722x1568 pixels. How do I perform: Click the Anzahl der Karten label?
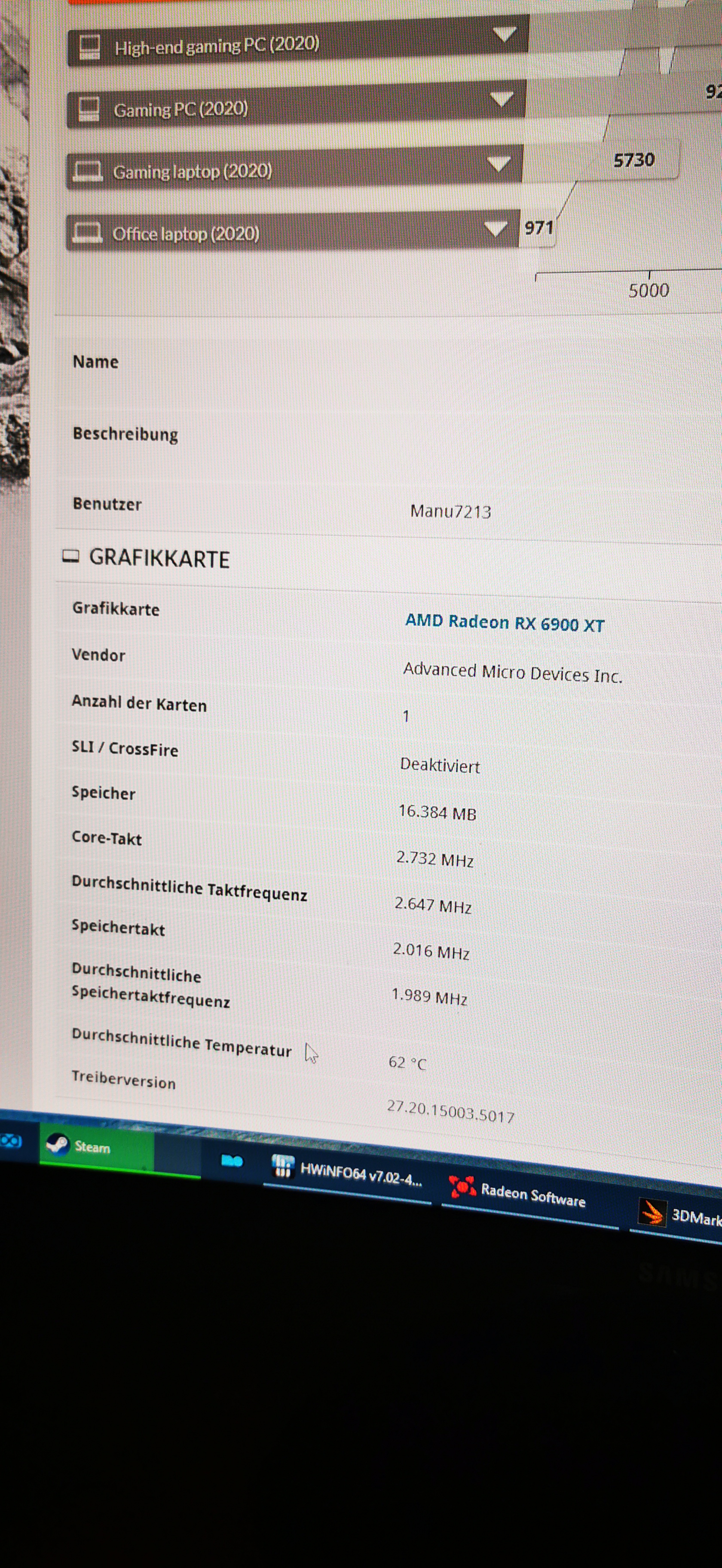[x=139, y=703]
